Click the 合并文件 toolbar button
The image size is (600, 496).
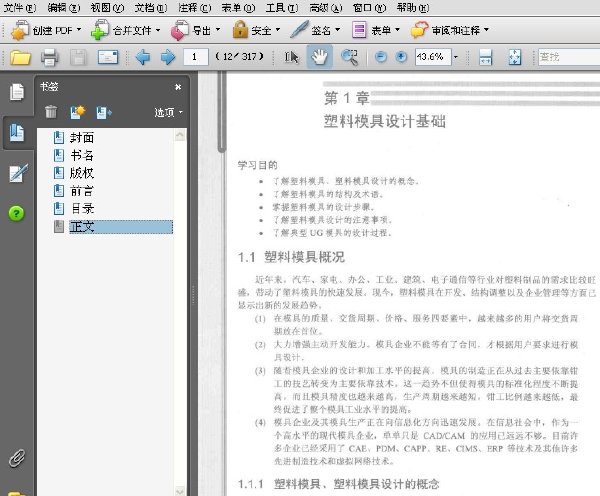pyautogui.click(x=126, y=30)
